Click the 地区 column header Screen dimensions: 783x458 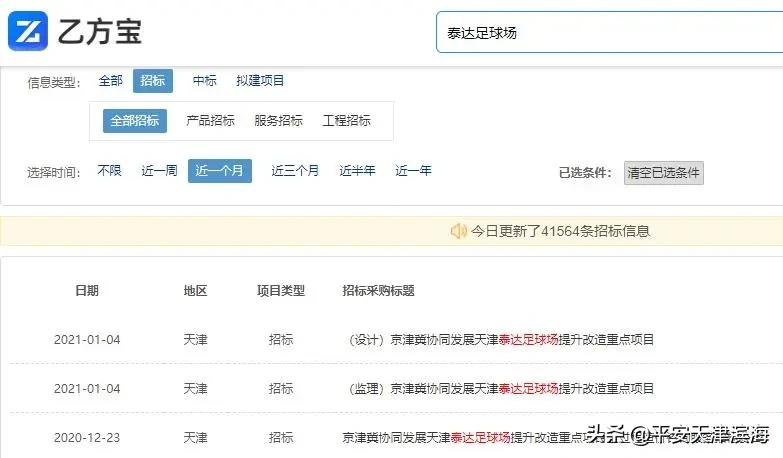(x=195, y=291)
